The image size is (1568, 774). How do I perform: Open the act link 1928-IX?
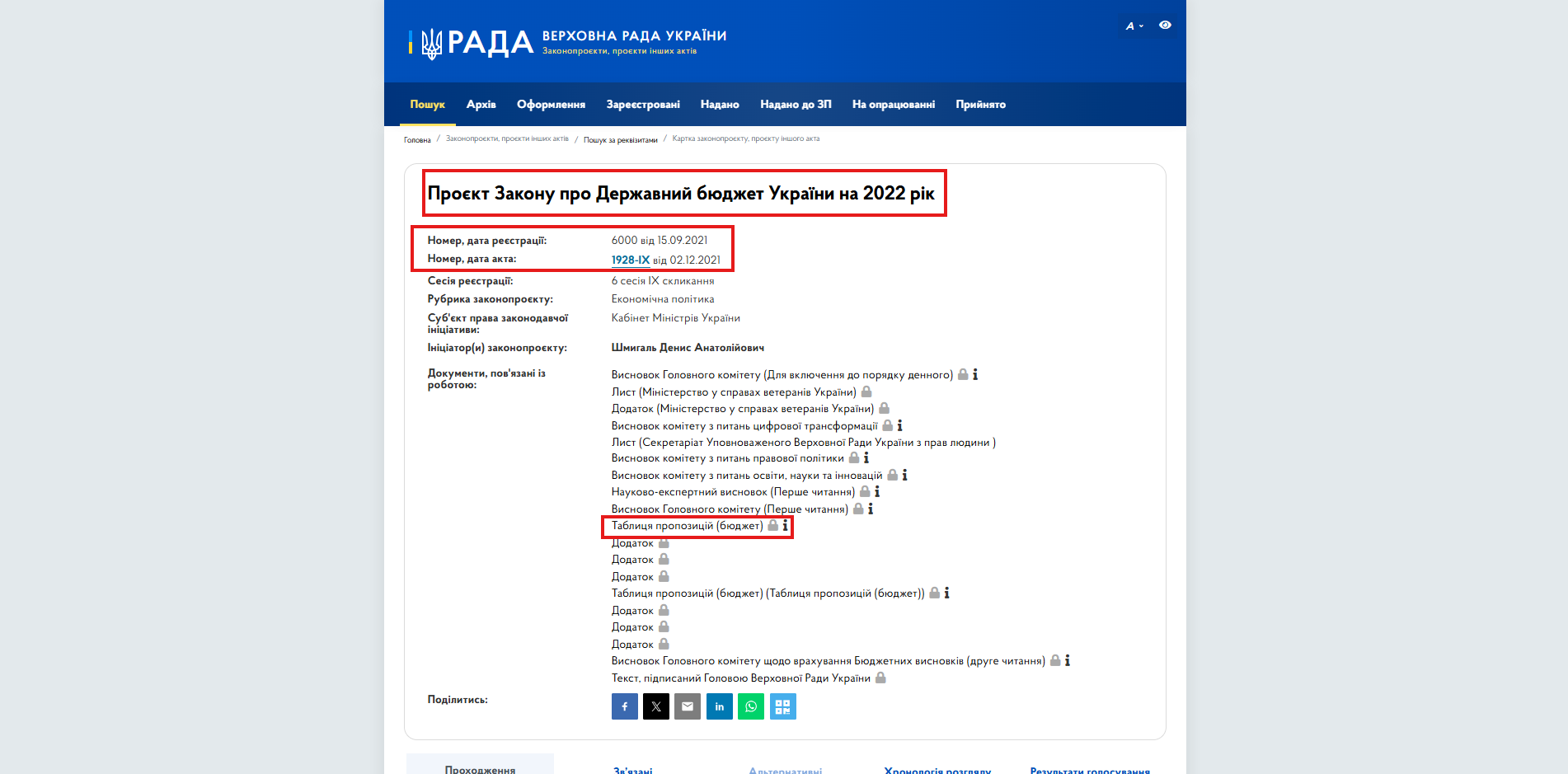click(x=631, y=260)
